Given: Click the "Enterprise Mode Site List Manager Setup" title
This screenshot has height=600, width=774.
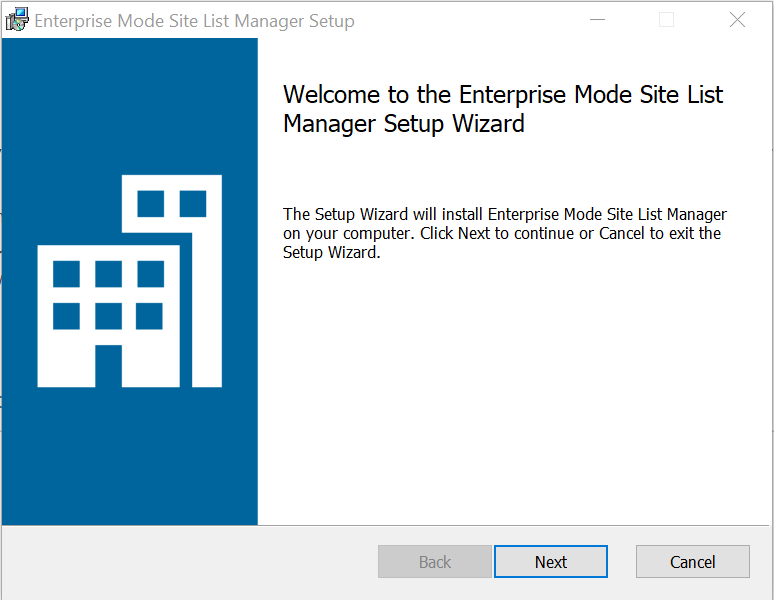Looking at the screenshot, I should coord(194,21).
